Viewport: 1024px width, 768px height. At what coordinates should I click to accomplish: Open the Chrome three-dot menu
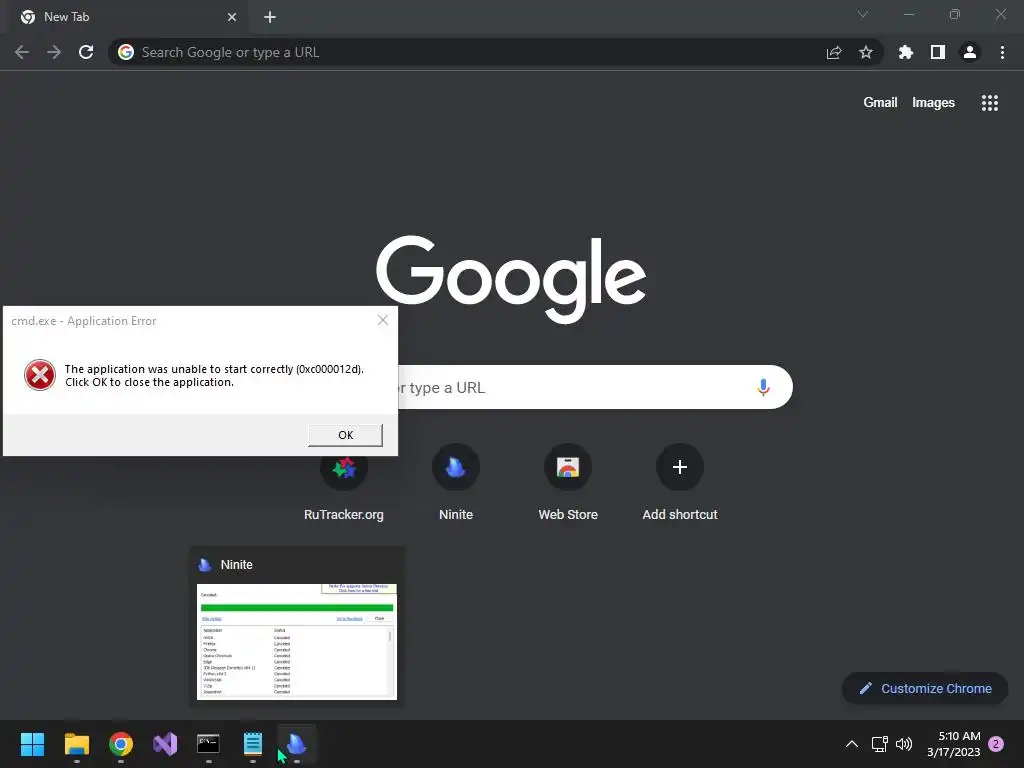[x=1002, y=52]
